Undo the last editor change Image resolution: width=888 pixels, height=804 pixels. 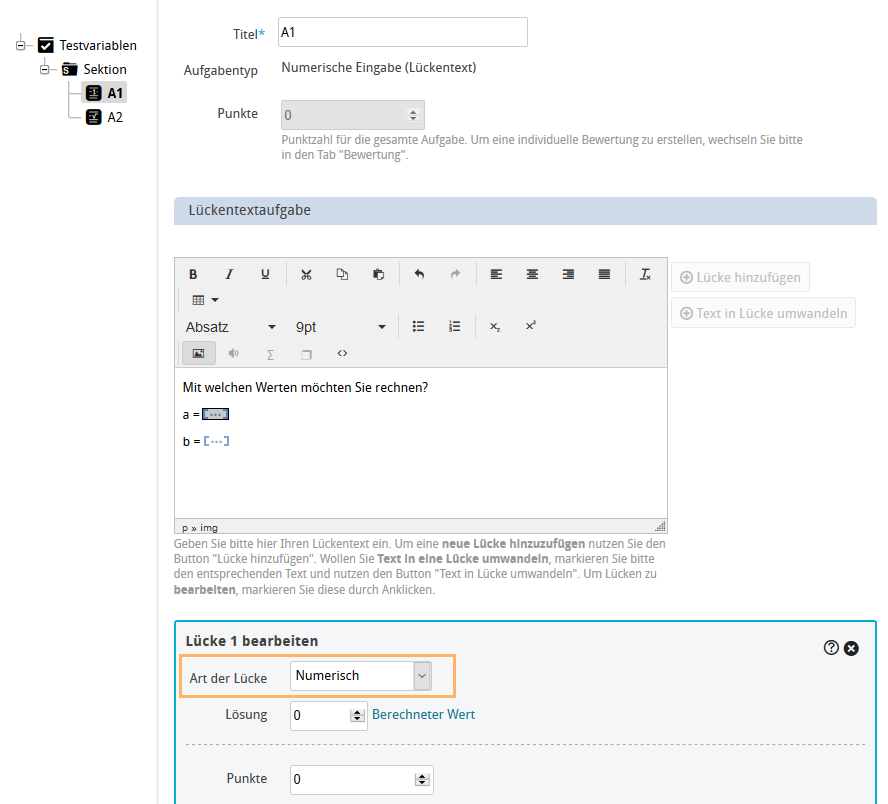(x=419, y=274)
